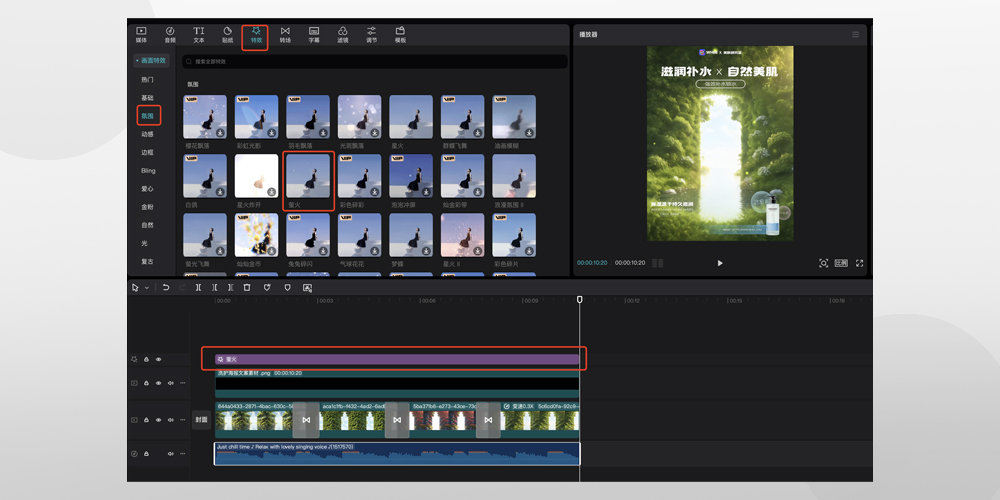This screenshot has height=500, width=1000.
Task: Click the player focus-frame scan icon
Action: click(823, 263)
